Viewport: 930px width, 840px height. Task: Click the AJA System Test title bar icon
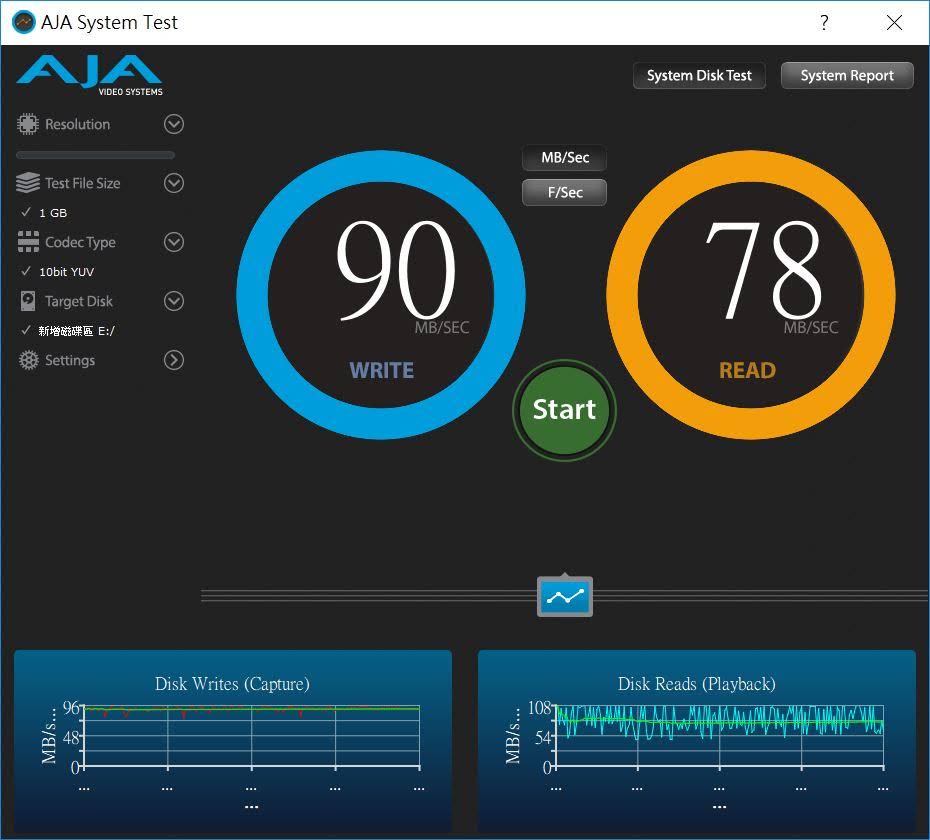24,23
